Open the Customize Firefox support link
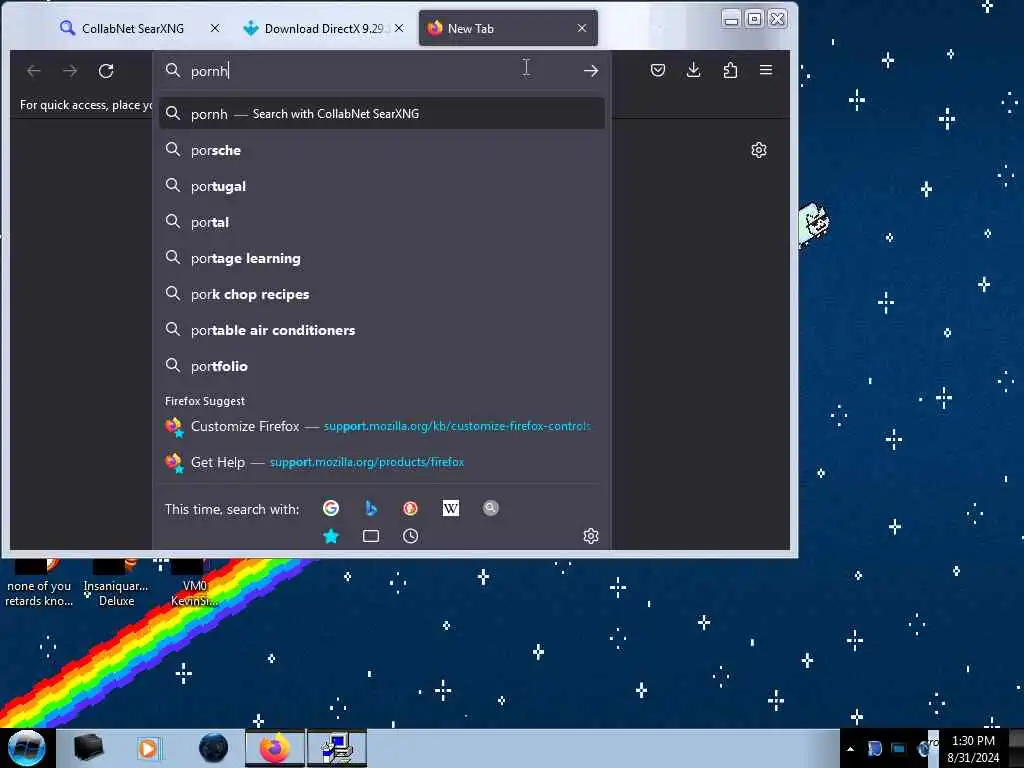 click(x=381, y=426)
